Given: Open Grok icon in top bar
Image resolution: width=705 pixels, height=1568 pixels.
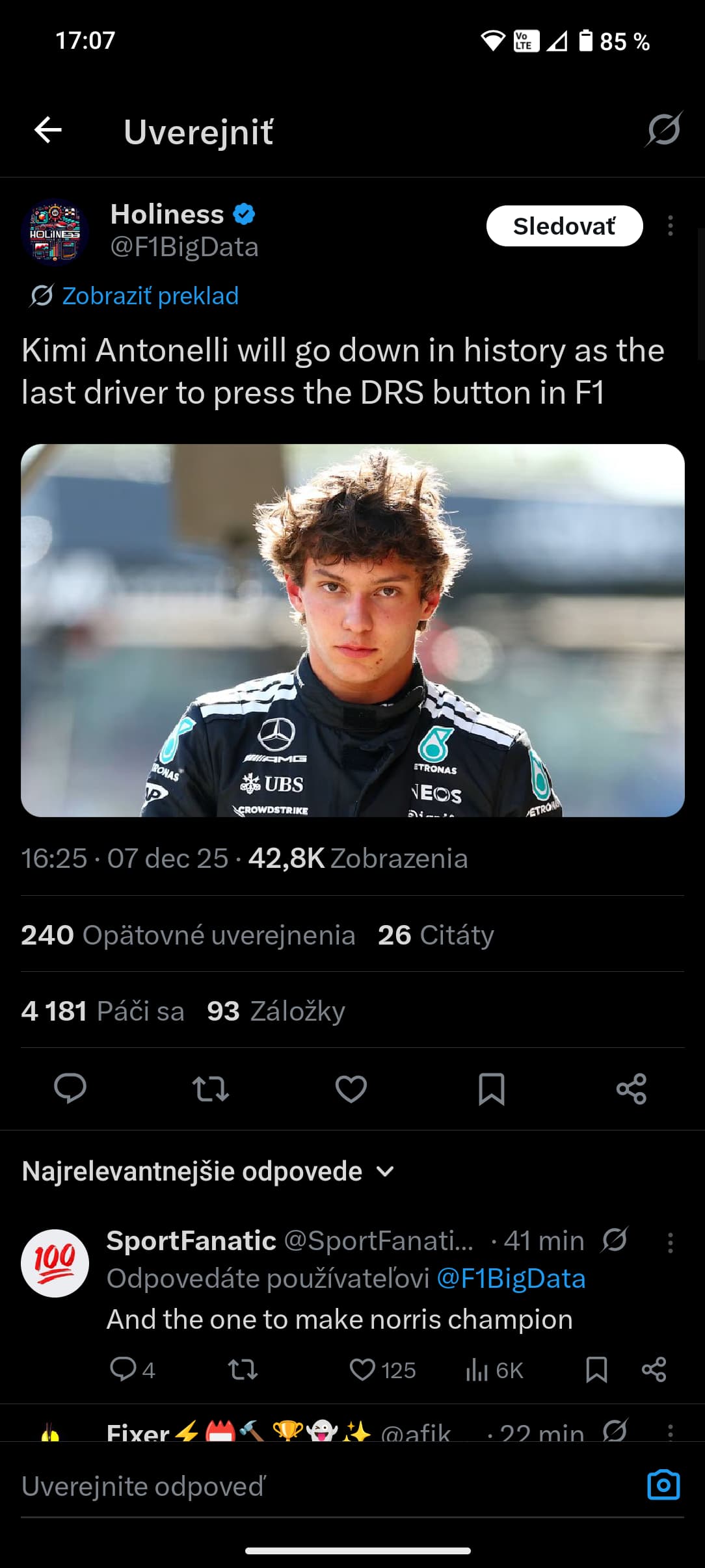Looking at the screenshot, I should [x=663, y=129].
